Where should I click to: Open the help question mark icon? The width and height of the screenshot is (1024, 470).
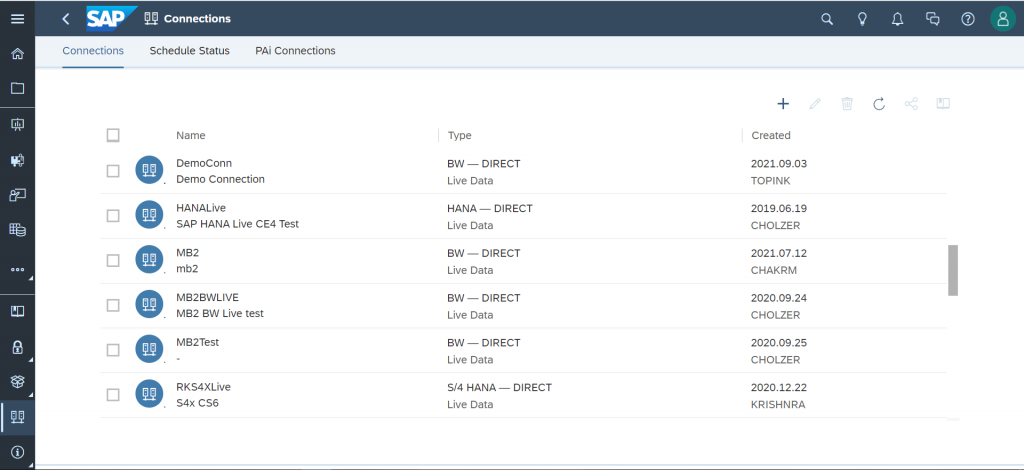pos(968,19)
